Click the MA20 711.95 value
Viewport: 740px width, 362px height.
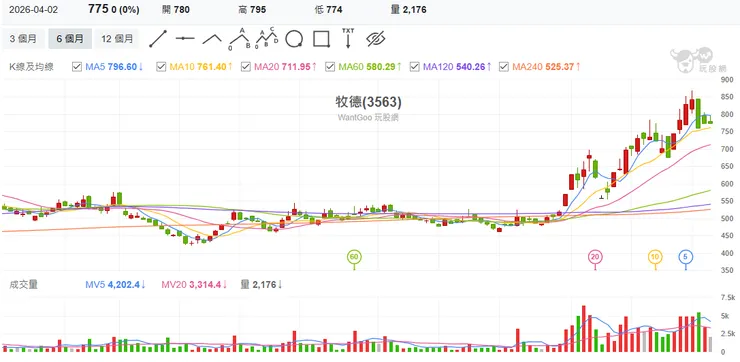point(285,67)
